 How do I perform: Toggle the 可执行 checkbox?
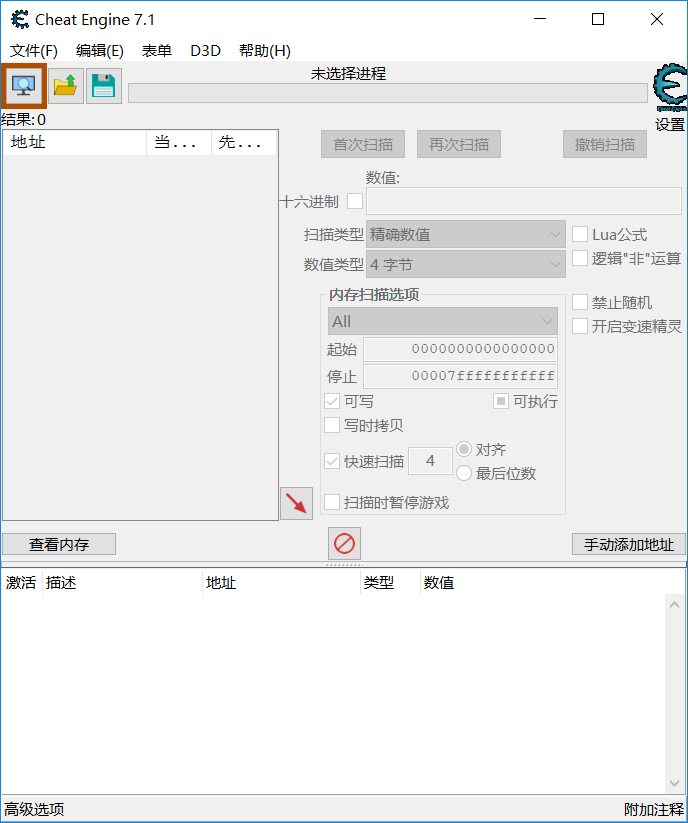(x=501, y=402)
